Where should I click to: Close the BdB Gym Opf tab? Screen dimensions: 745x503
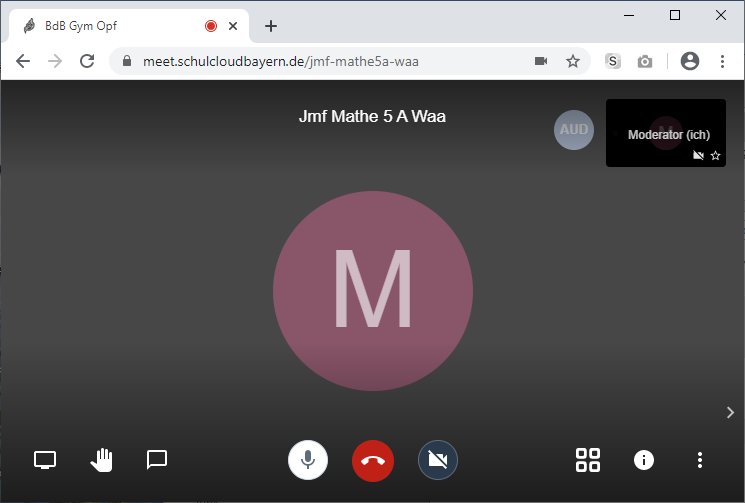point(233,26)
